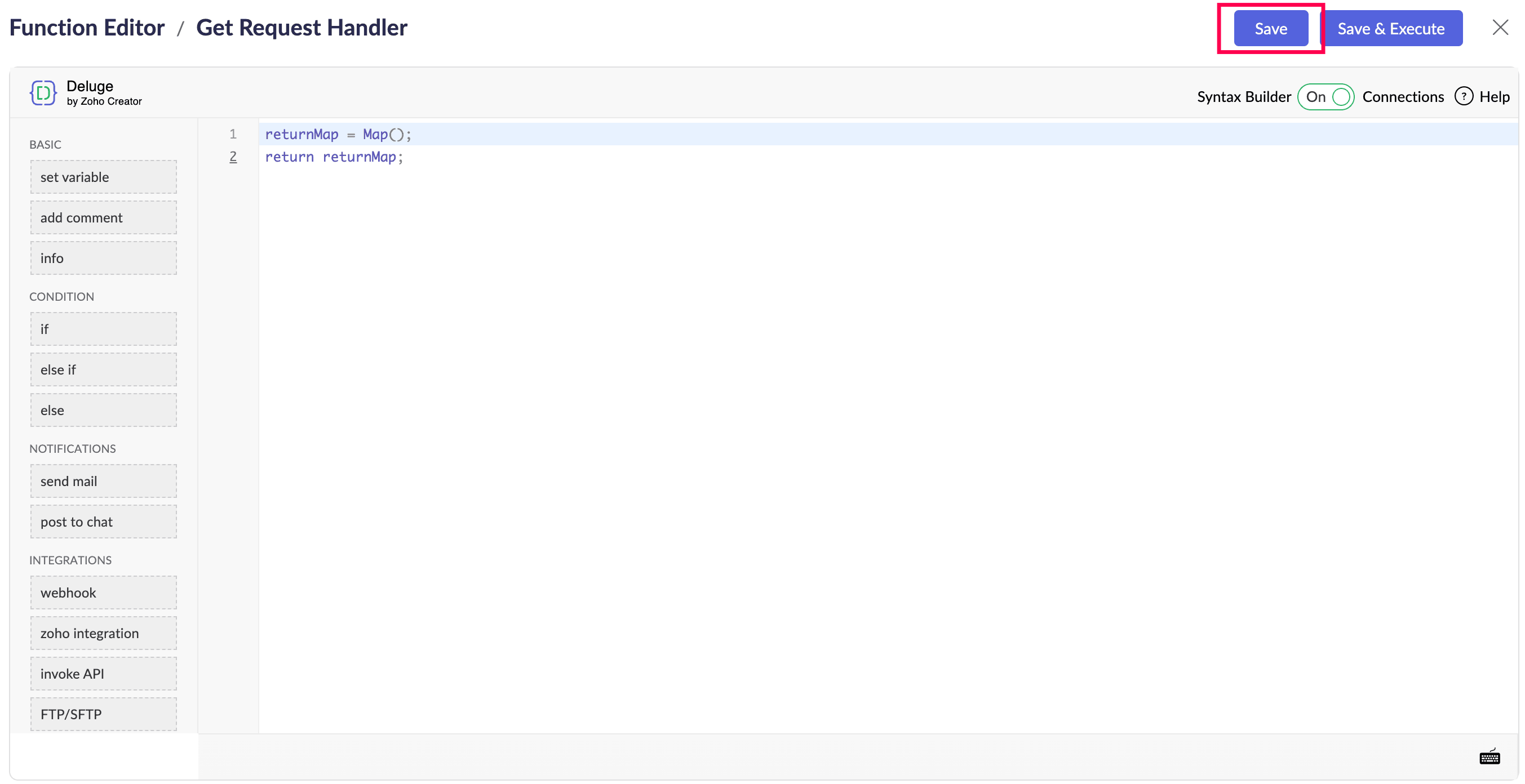The height and width of the screenshot is (784, 1525).
Task: Click the Save button
Action: [x=1270, y=28]
